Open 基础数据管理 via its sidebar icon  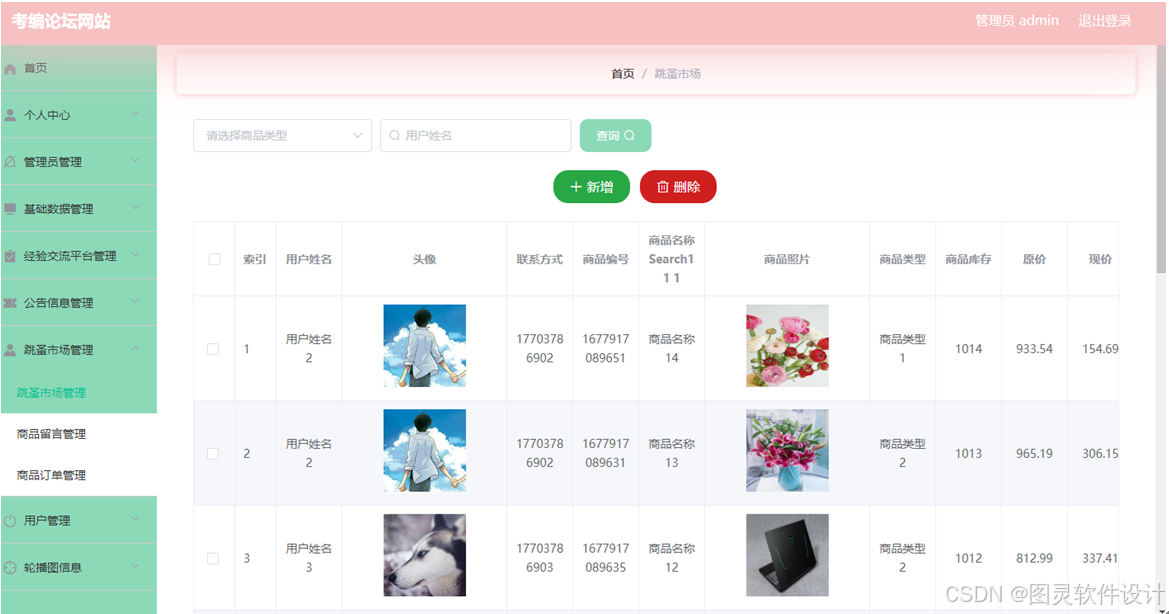pos(10,208)
